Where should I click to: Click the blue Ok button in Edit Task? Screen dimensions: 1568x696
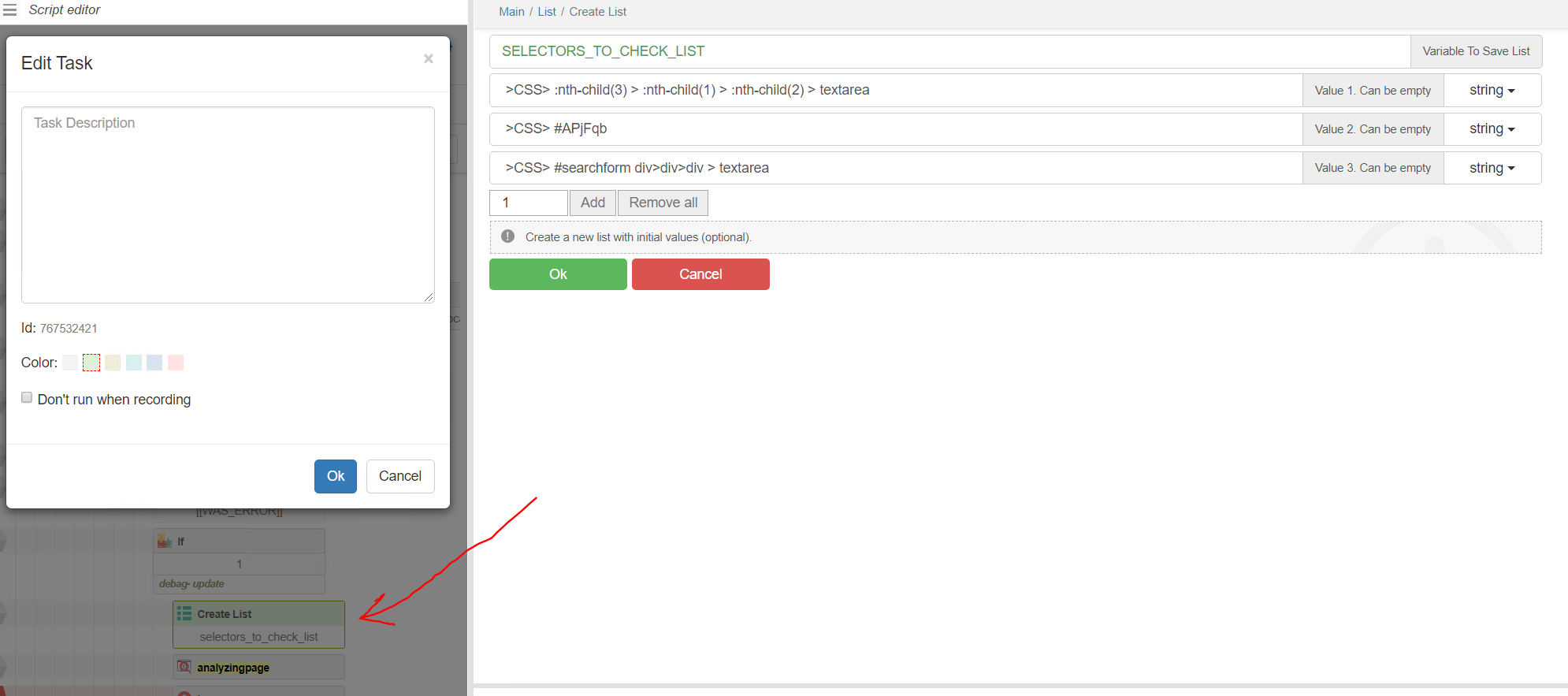click(335, 476)
